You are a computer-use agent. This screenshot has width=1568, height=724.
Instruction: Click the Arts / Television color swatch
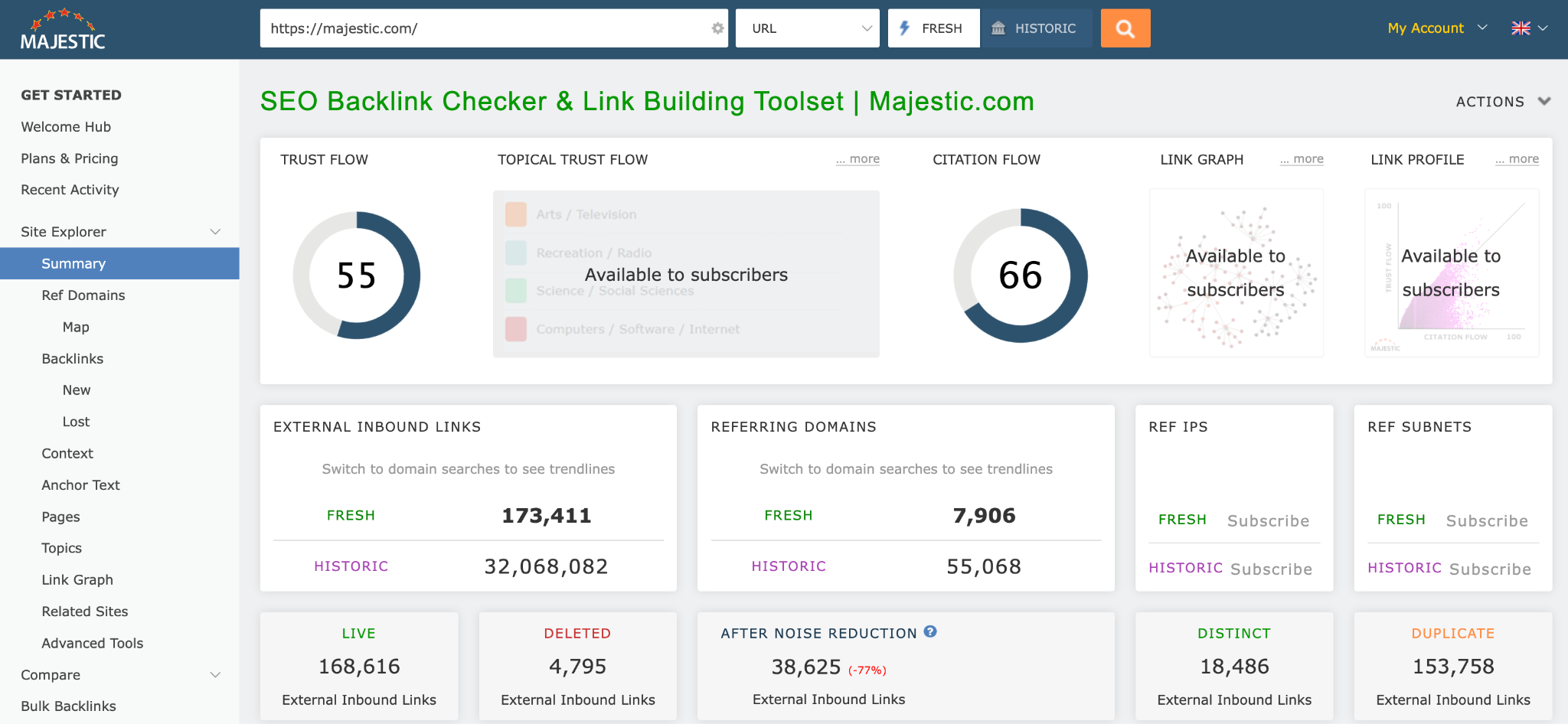point(516,214)
